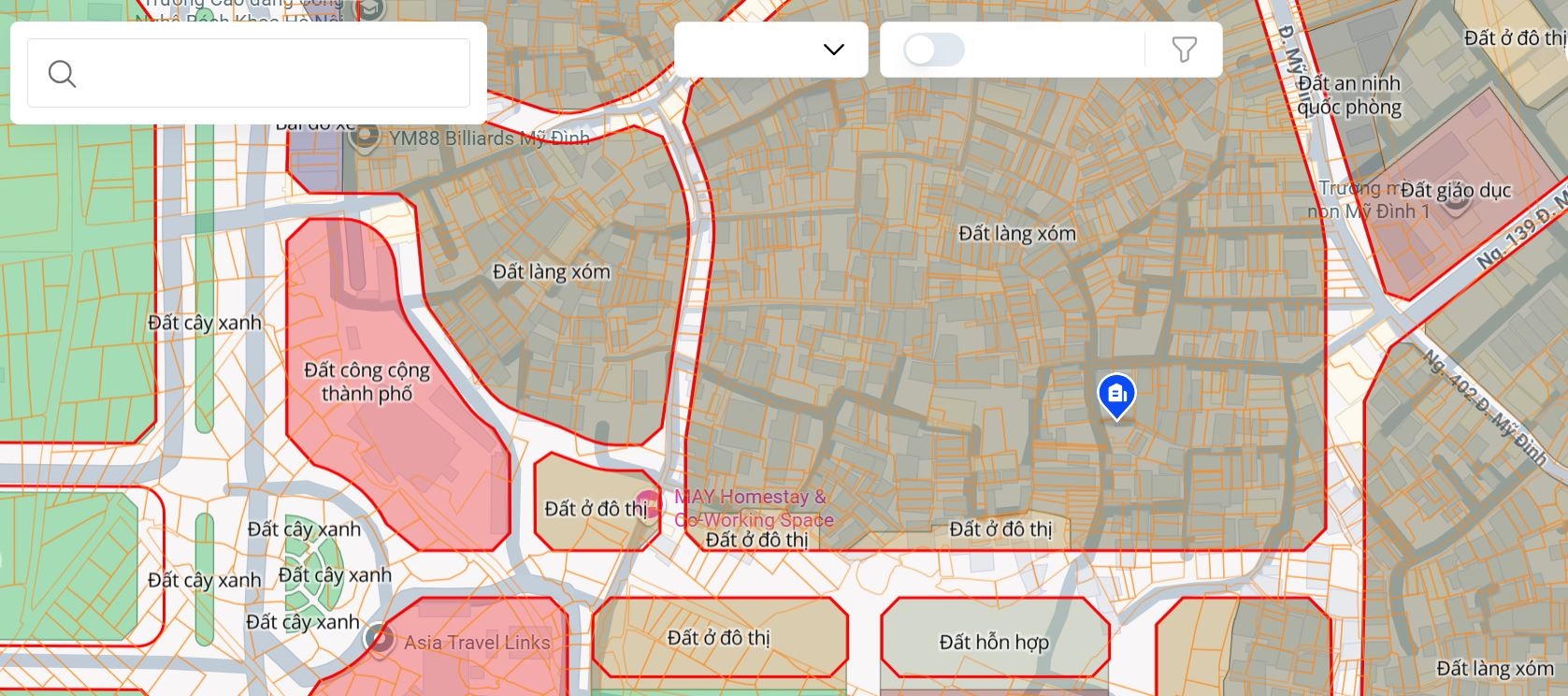Click the Đất hỗn hợp zone label
The image size is (1568, 696).
point(994,642)
